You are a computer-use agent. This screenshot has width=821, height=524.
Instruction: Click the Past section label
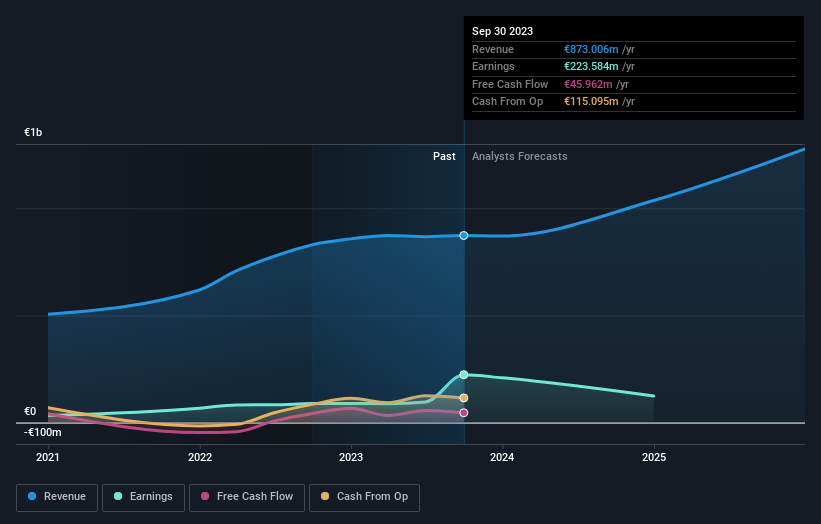pyautogui.click(x=444, y=157)
